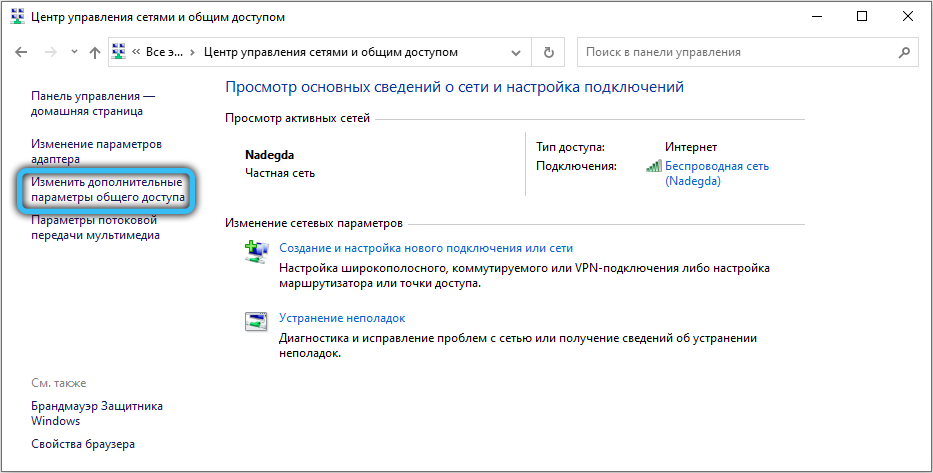Select Центр управления сетями breadcrumb in address bar
Image resolution: width=933 pixels, height=473 pixels.
click(x=330, y=52)
